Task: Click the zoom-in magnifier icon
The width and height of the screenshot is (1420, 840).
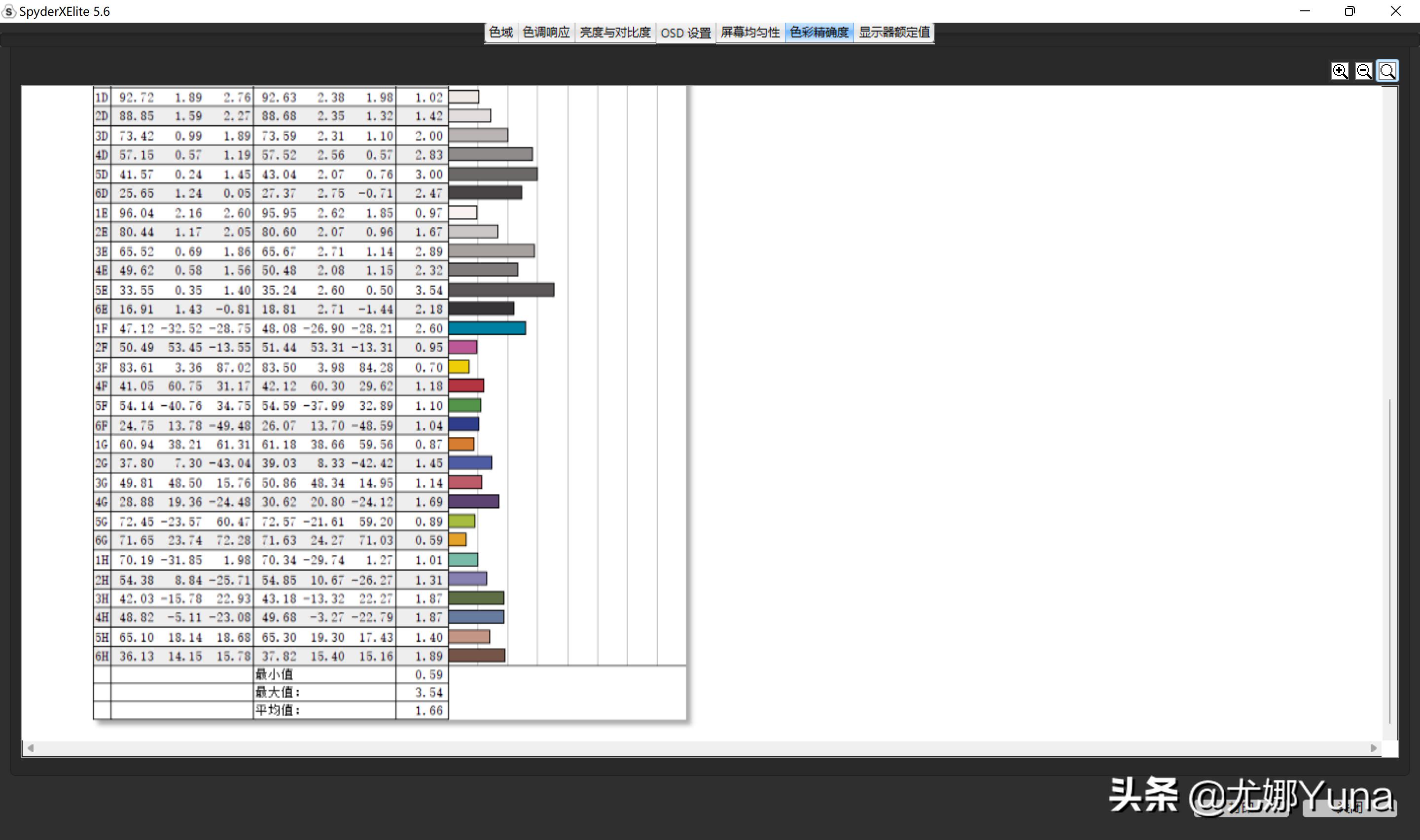Action: point(1340,71)
